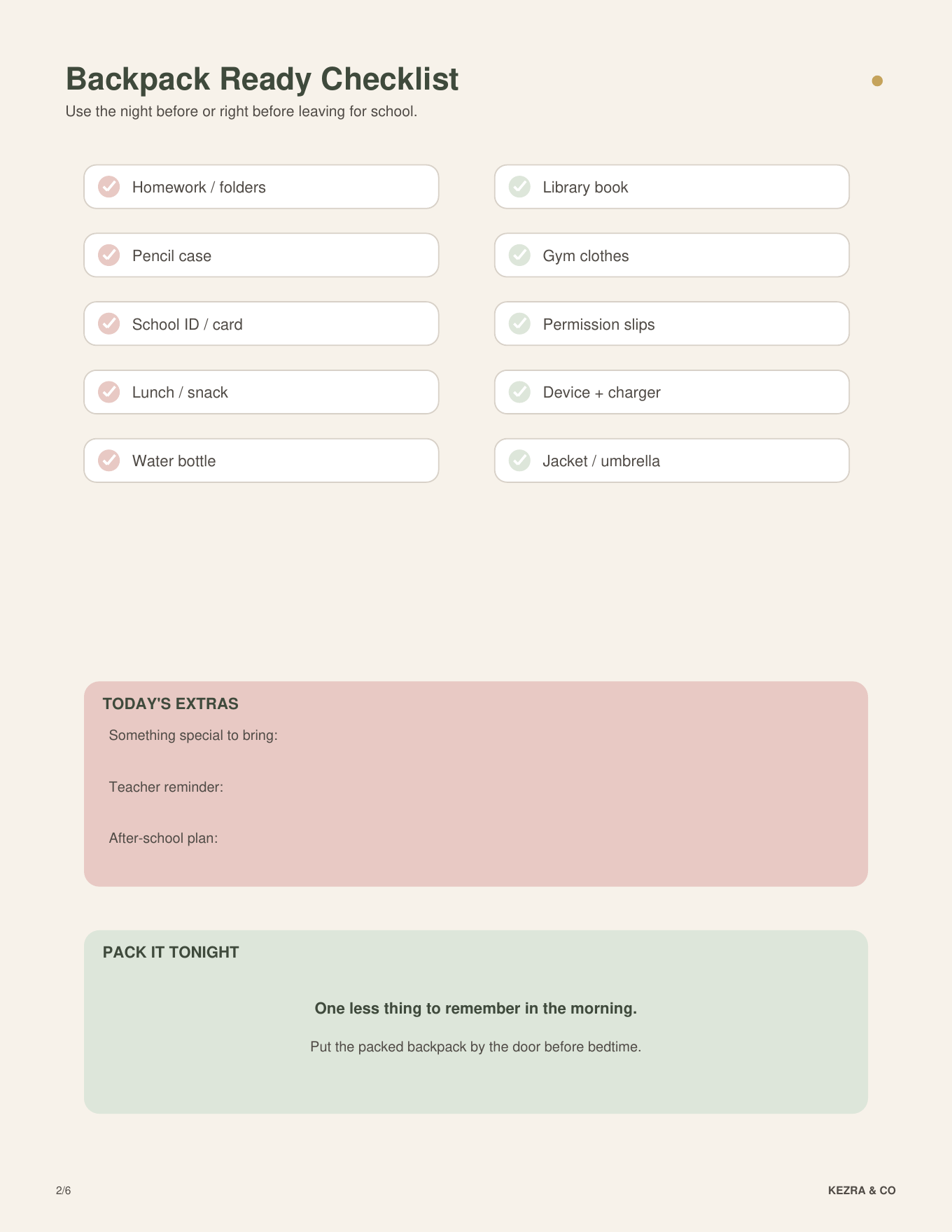Check the Water bottle circle
The image size is (952, 1232).
[x=108, y=461]
